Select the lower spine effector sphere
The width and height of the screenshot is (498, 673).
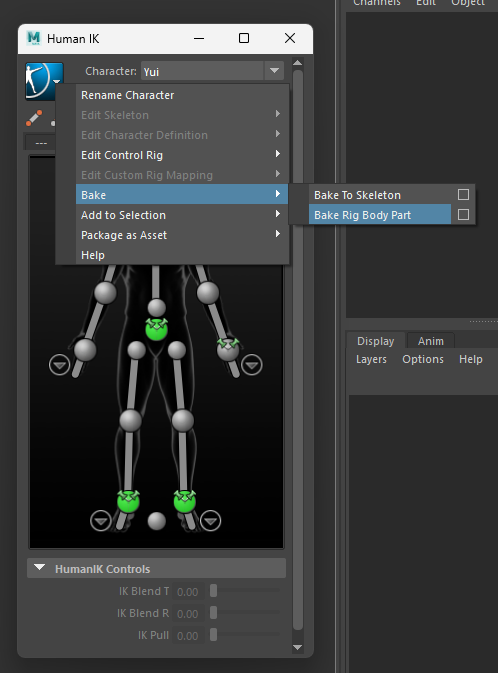[x=156, y=308]
